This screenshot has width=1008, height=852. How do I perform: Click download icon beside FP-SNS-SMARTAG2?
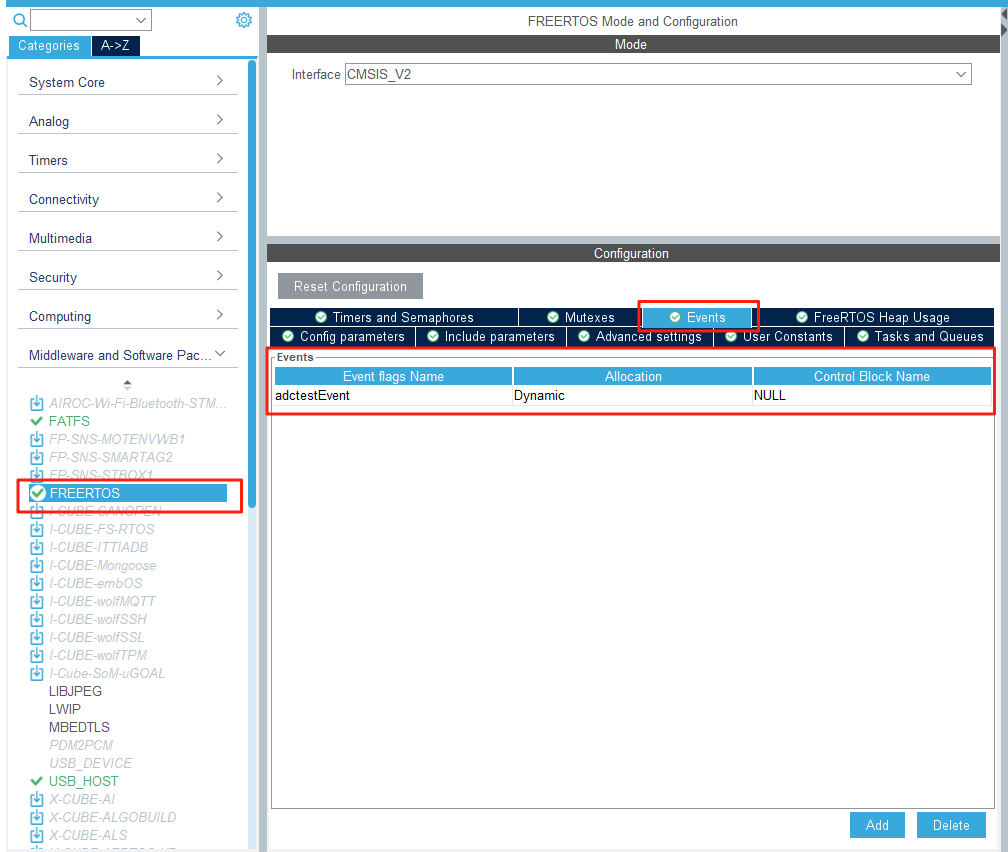coord(37,458)
